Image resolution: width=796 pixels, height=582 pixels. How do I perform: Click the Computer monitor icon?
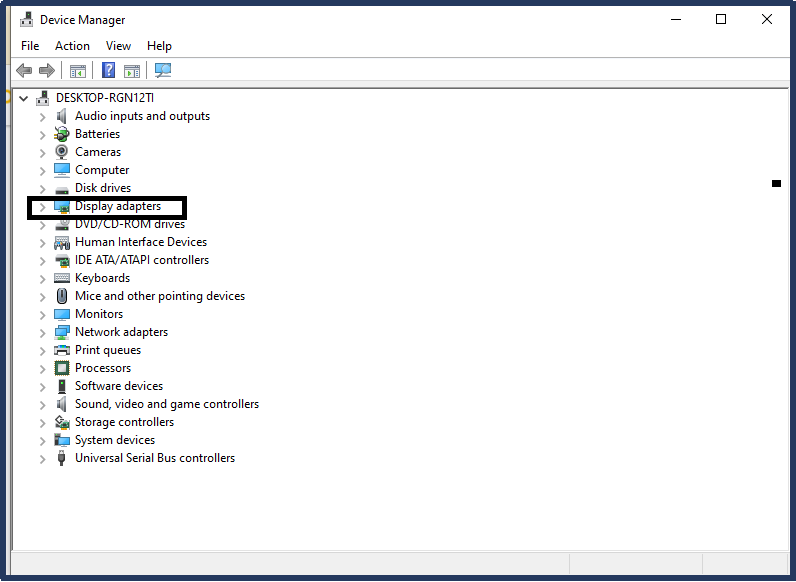[61, 170]
